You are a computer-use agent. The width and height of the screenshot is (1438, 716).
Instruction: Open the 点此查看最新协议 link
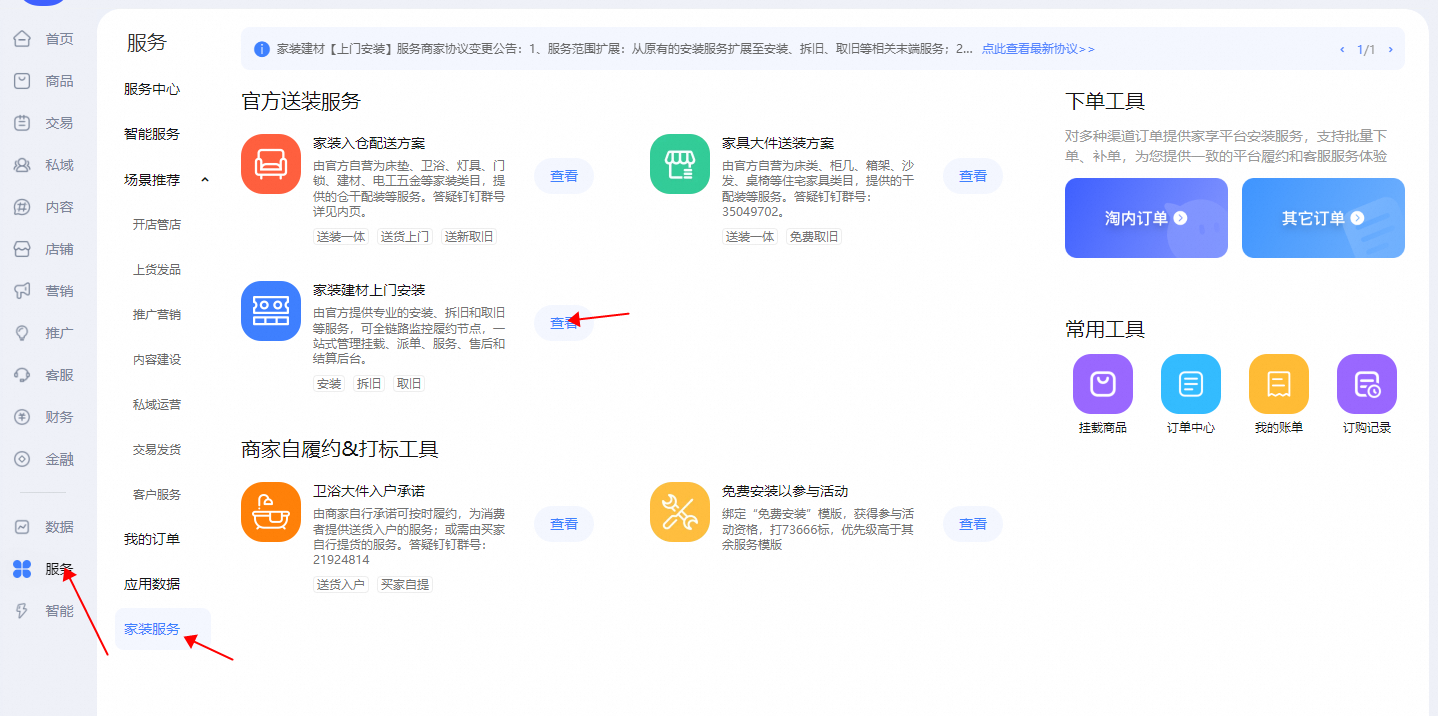[x=1038, y=49]
